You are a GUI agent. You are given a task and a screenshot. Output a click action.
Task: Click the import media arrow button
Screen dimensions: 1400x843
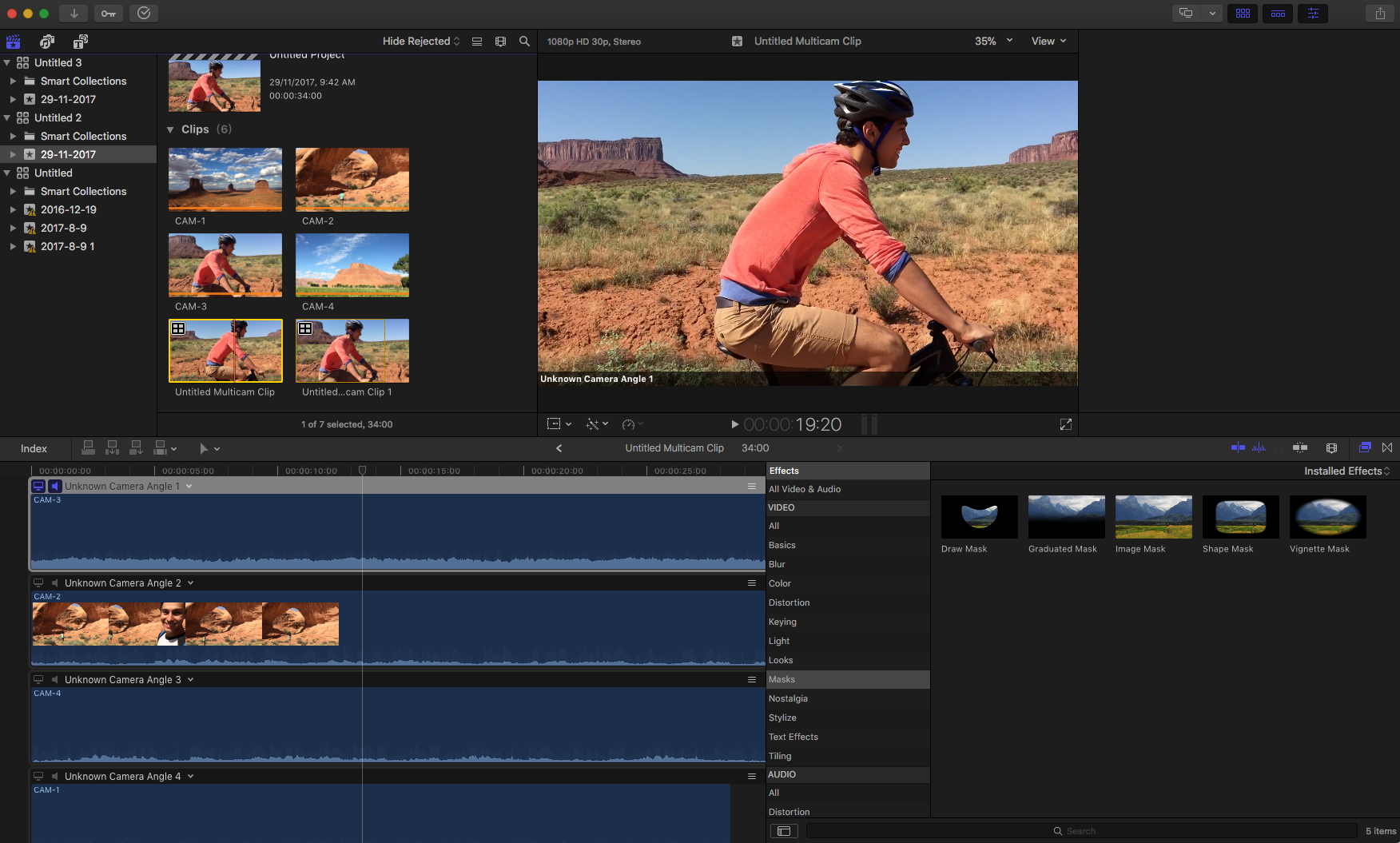click(x=74, y=14)
